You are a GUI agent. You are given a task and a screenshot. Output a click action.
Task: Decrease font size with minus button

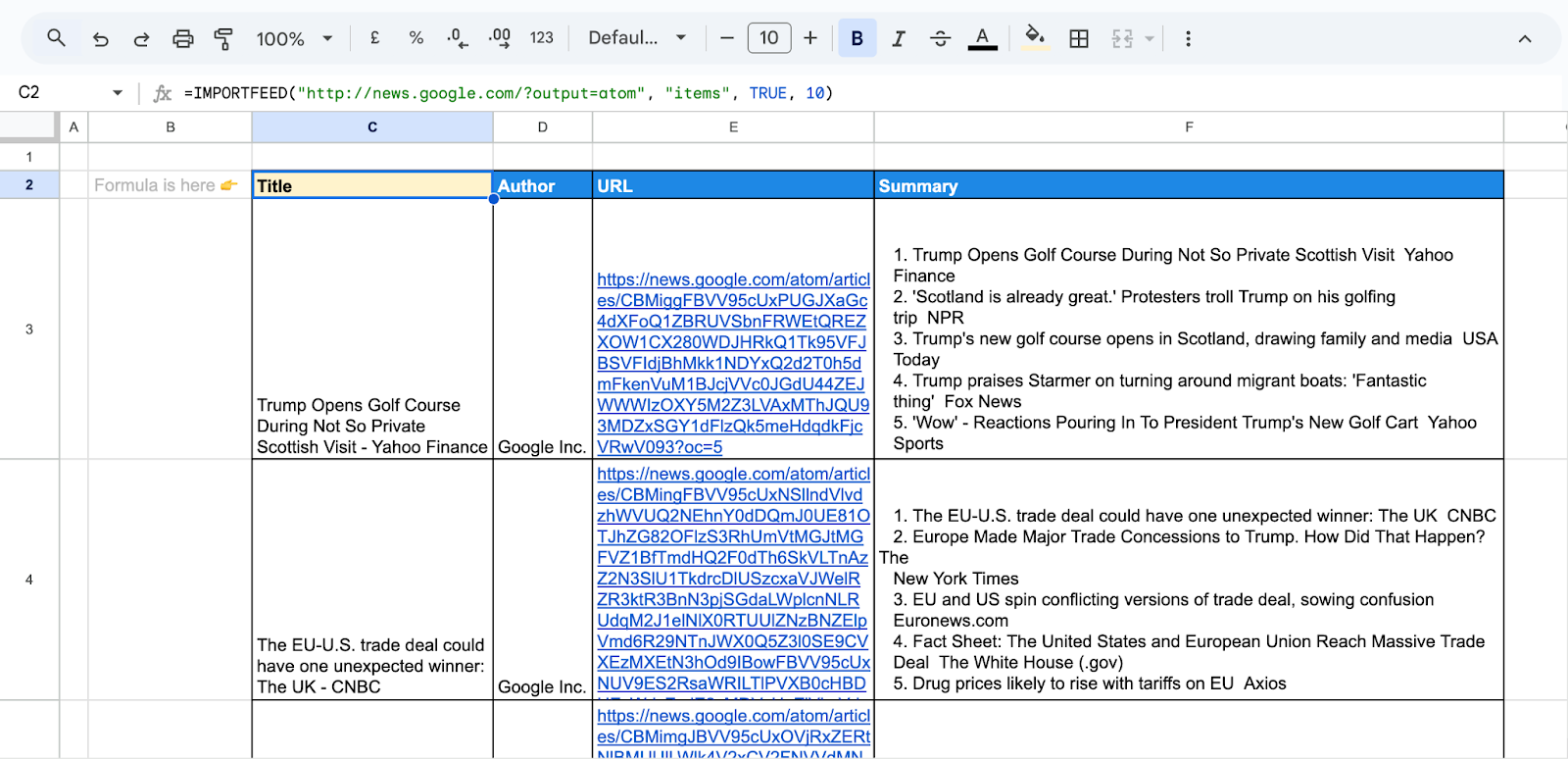point(727,38)
